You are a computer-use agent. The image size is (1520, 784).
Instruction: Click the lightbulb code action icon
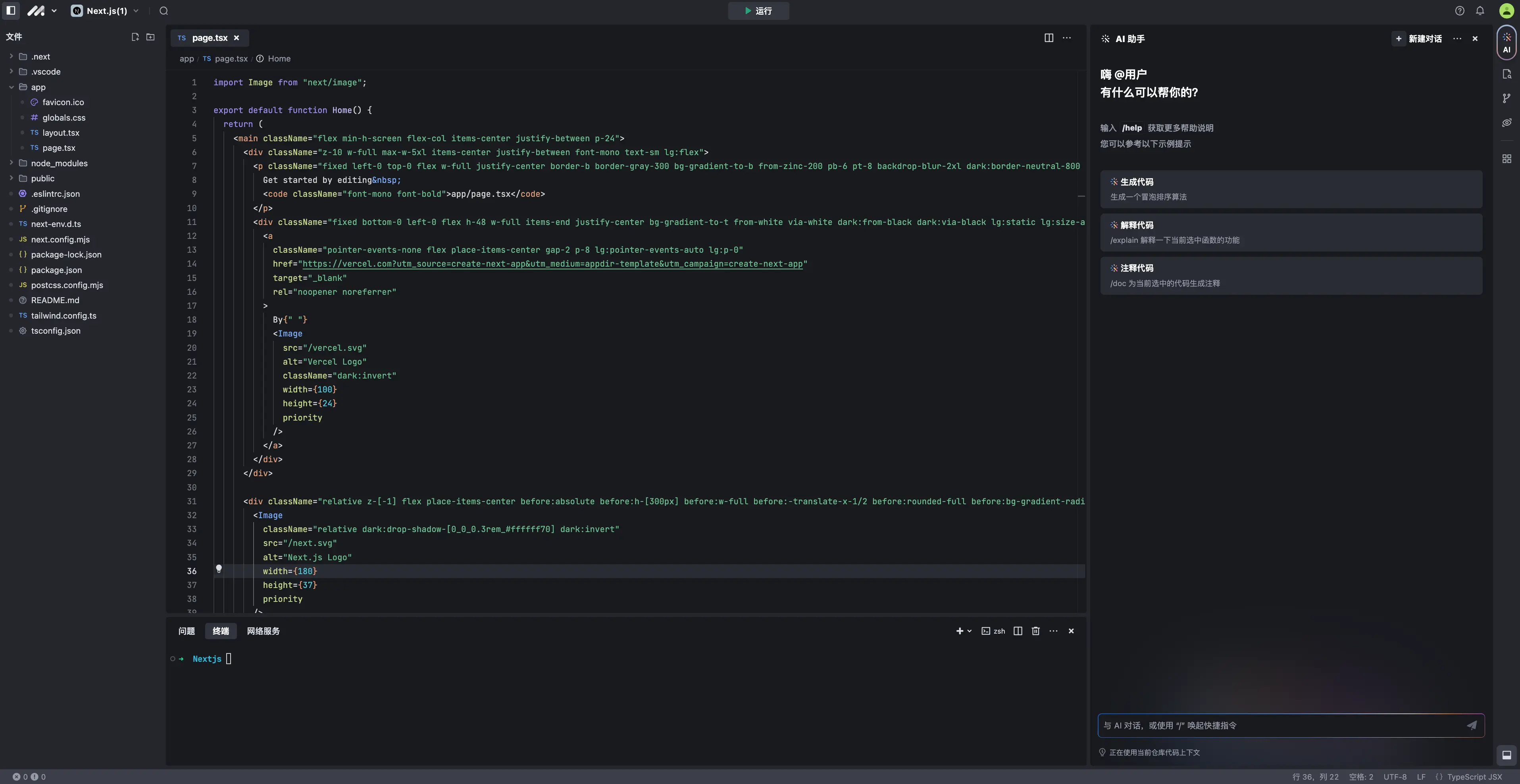click(x=219, y=569)
